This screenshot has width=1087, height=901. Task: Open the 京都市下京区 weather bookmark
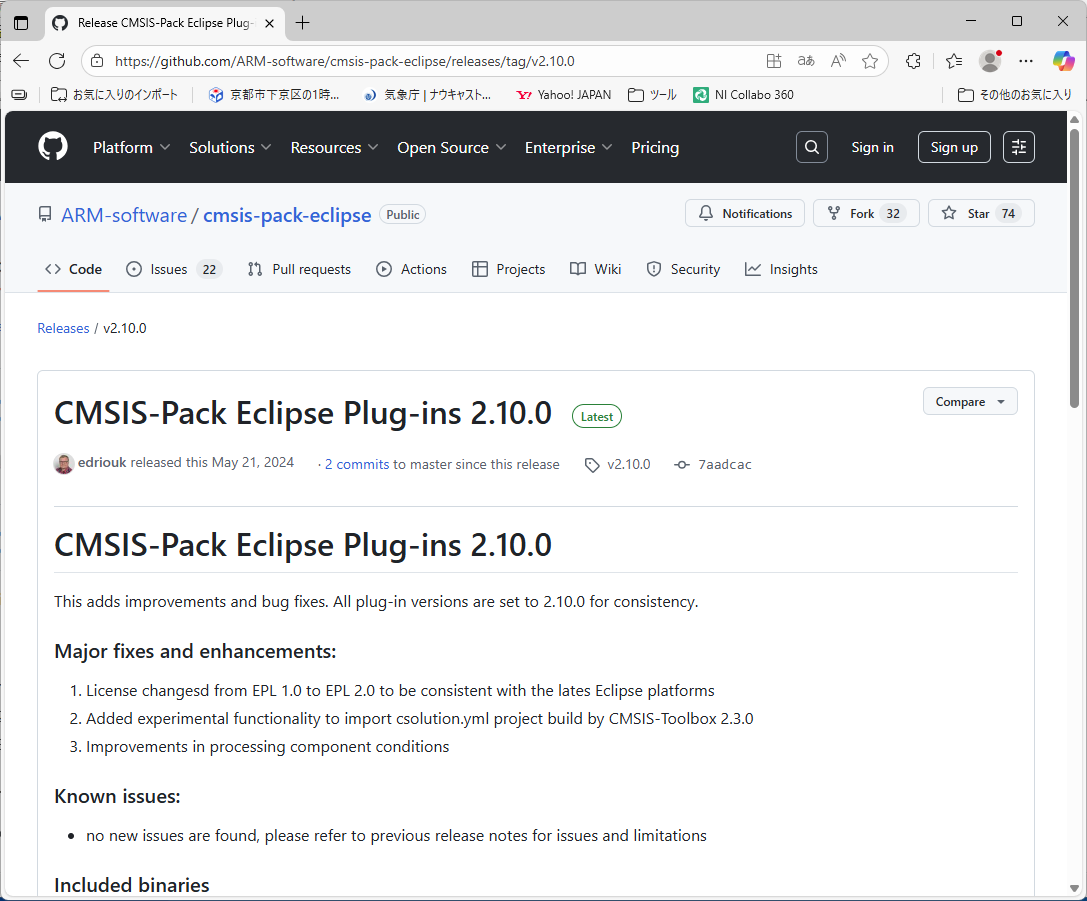tap(274, 95)
